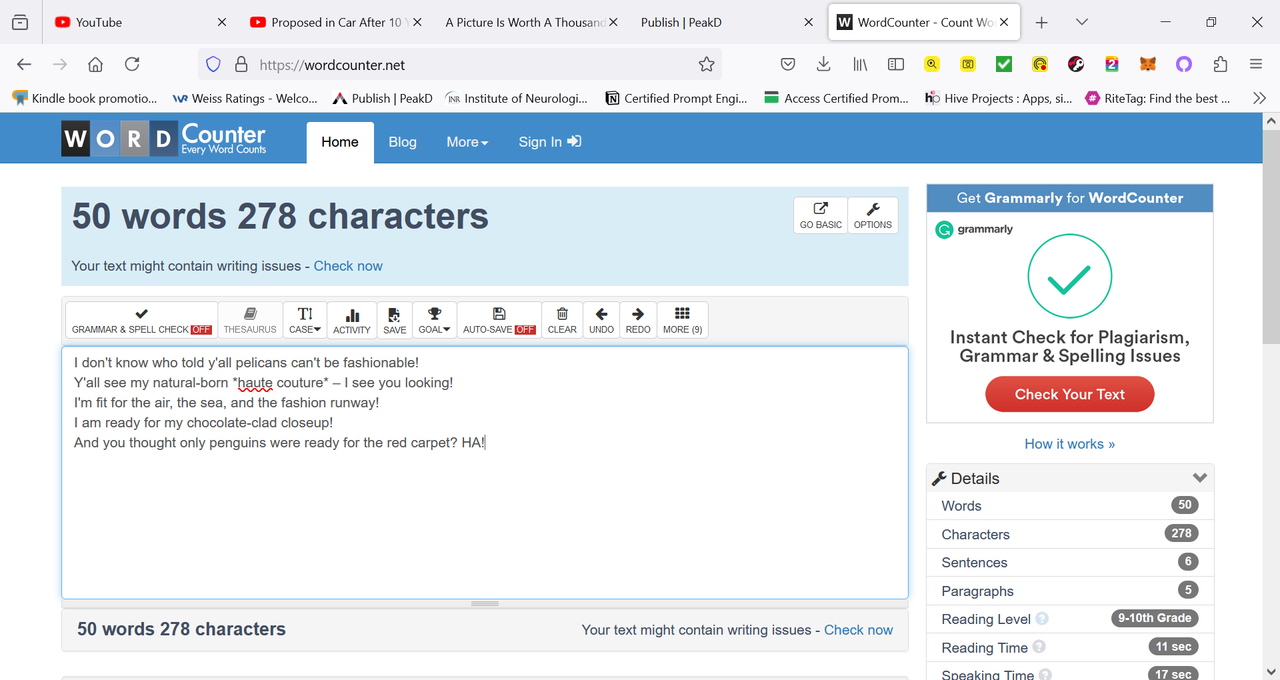Image resolution: width=1280 pixels, height=680 pixels.
Task: Click the scrollbar down arrow
Action: tap(1271, 671)
